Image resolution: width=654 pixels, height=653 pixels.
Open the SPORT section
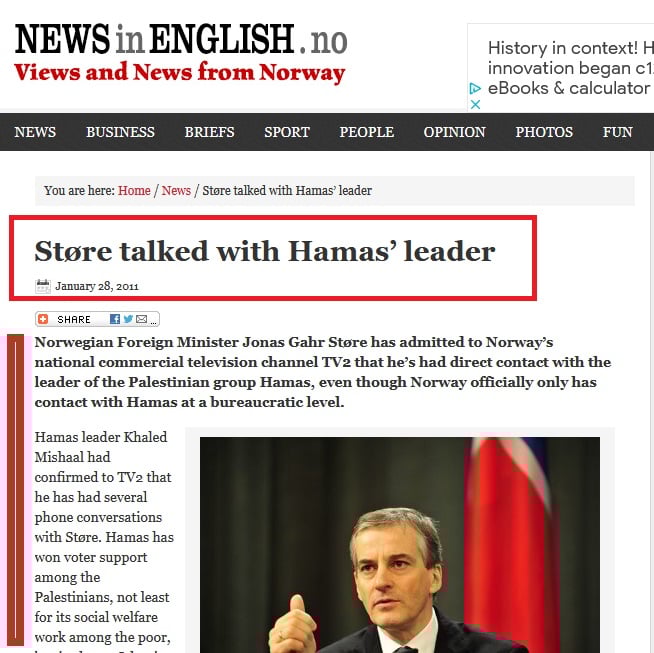click(287, 132)
